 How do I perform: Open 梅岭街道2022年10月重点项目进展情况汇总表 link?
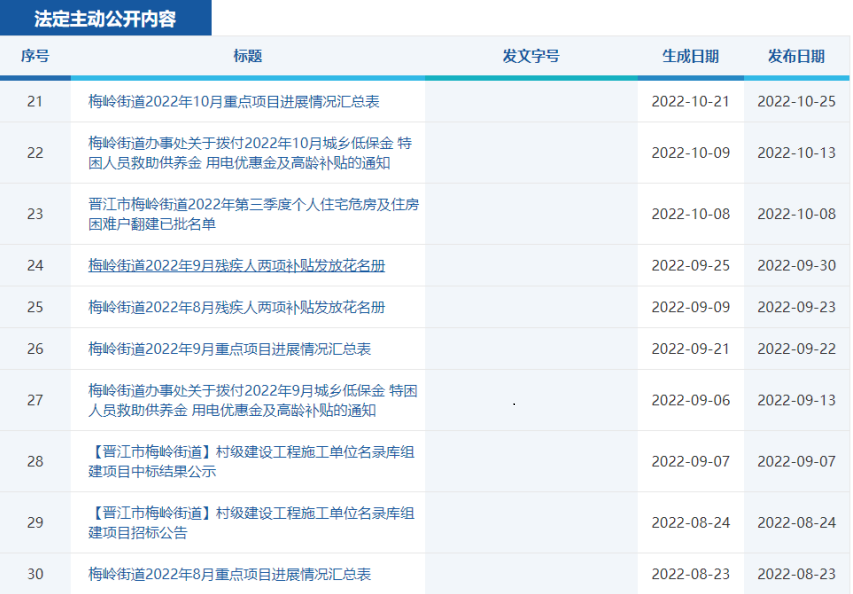(233, 102)
